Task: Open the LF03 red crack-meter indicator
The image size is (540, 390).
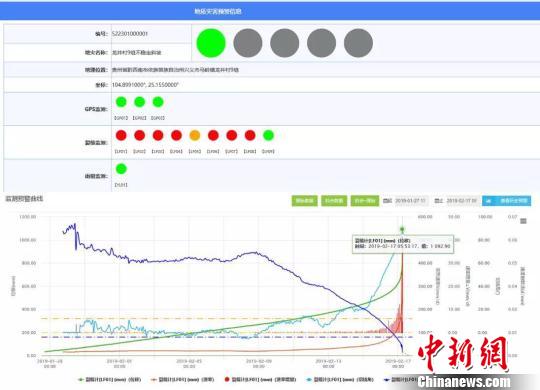Action: tap(158, 135)
